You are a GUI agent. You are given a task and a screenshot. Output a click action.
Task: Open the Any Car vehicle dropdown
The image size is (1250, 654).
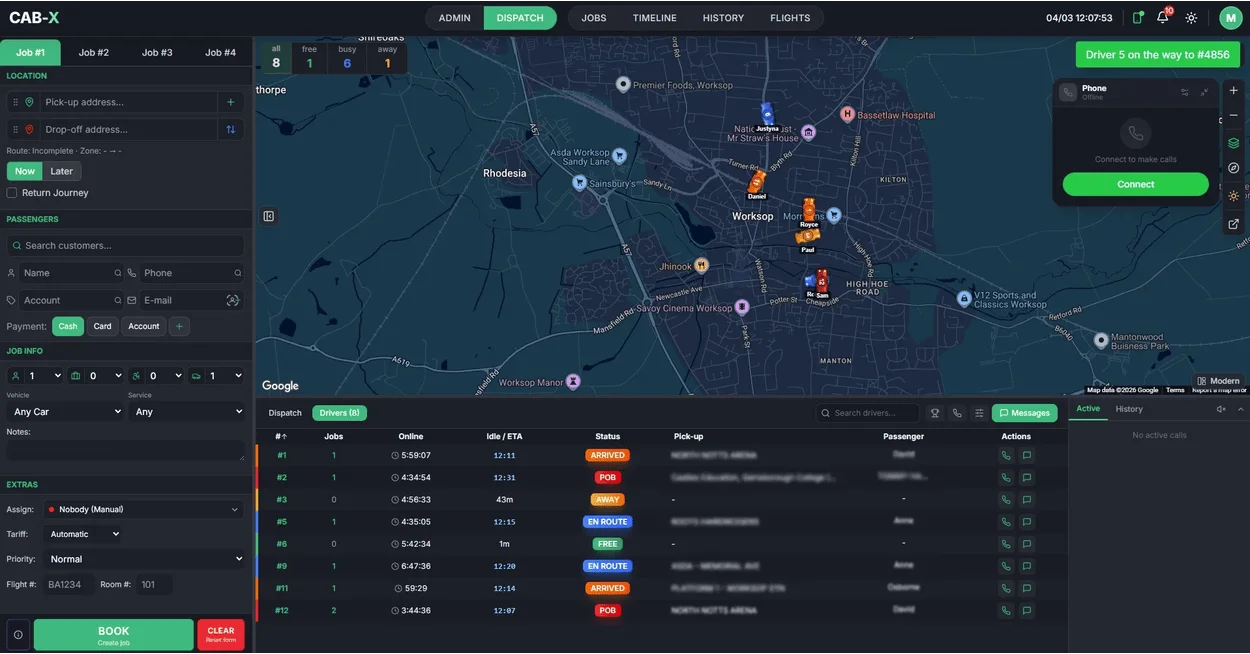[64, 411]
